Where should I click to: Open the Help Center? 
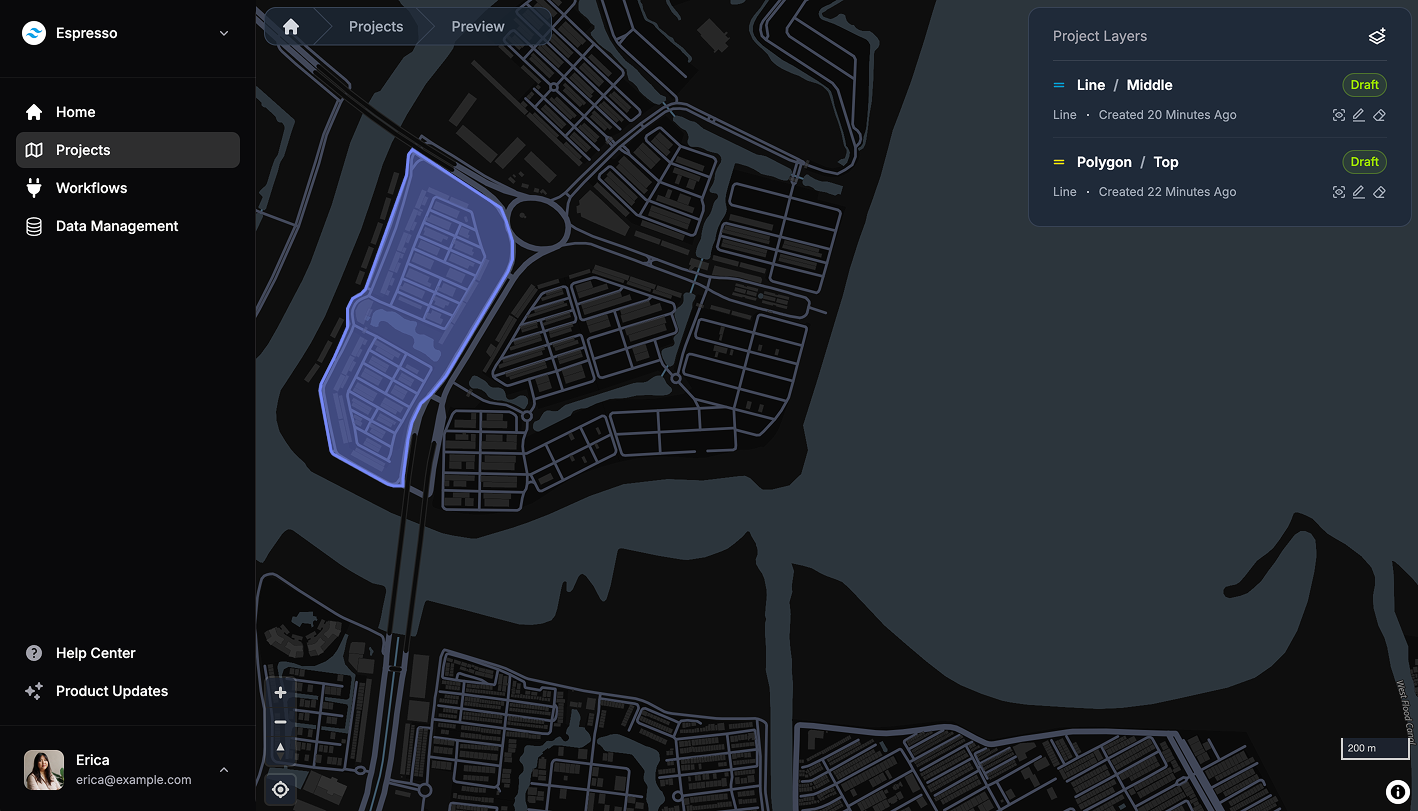coord(94,653)
